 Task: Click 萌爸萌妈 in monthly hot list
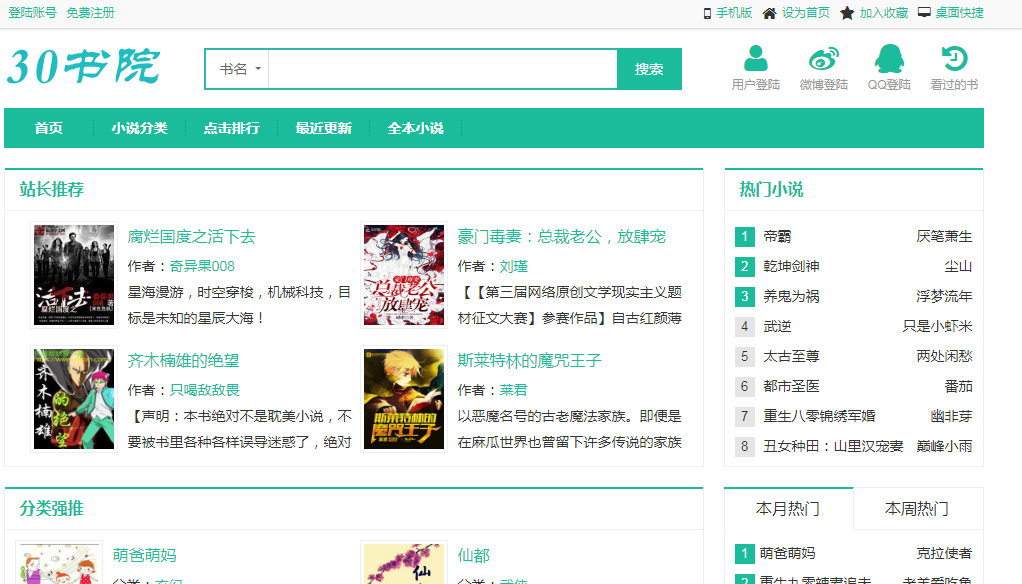(787, 553)
